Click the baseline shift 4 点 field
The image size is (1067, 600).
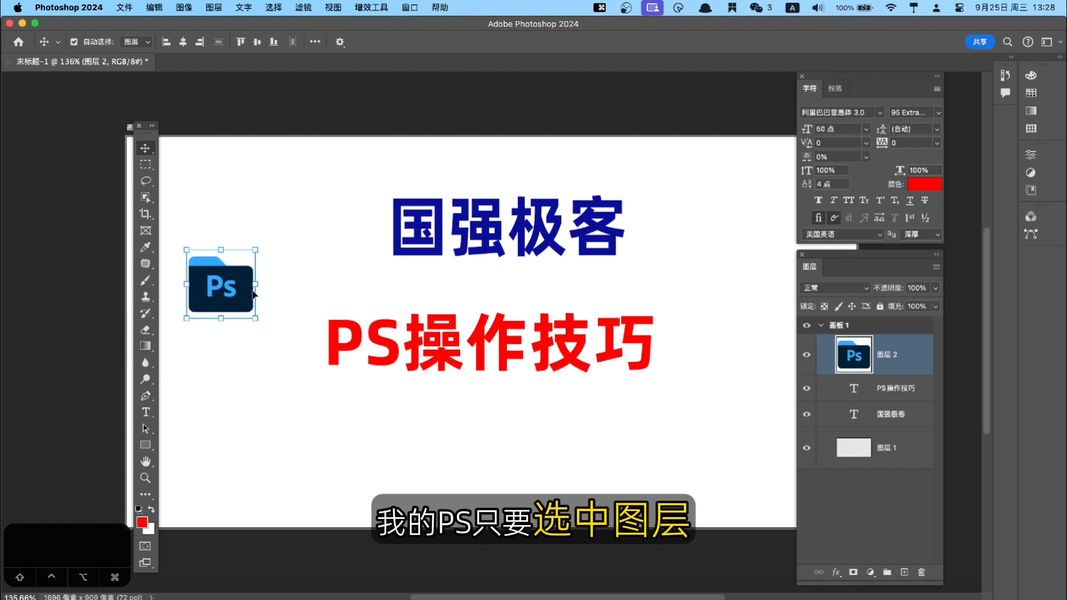(832, 184)
